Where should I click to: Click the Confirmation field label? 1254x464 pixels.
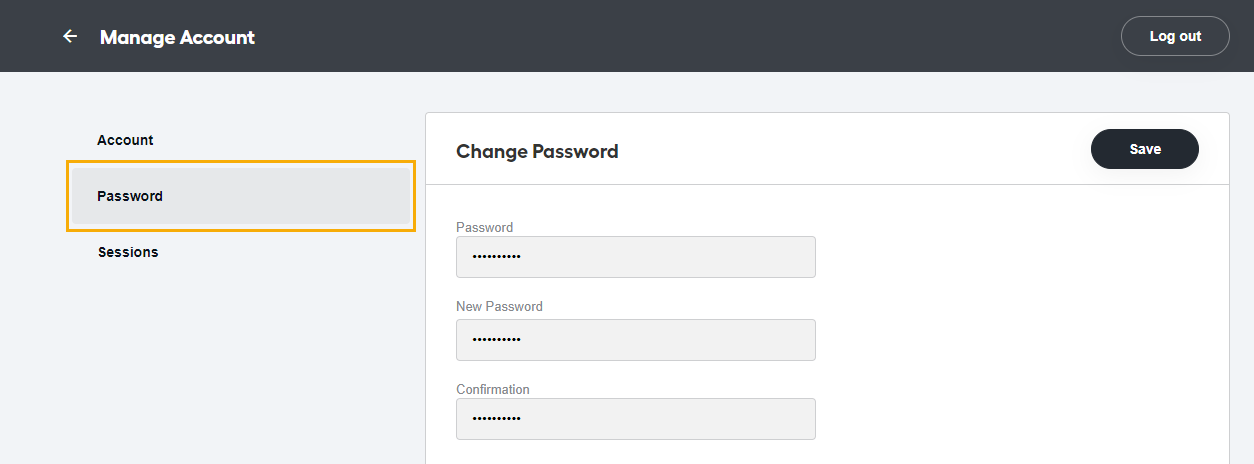(x=493, y=389)
